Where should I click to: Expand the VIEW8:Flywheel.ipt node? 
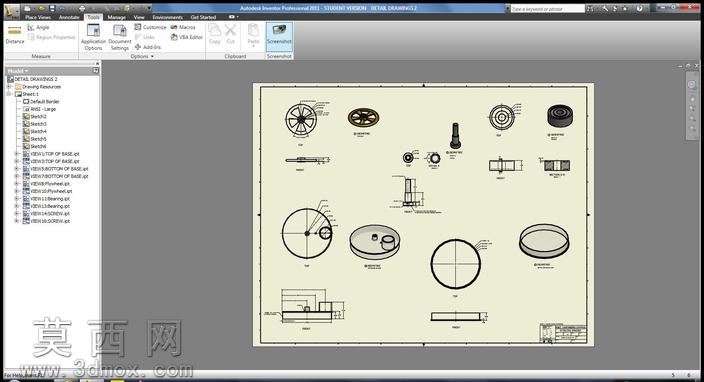(x=17, y=184)
